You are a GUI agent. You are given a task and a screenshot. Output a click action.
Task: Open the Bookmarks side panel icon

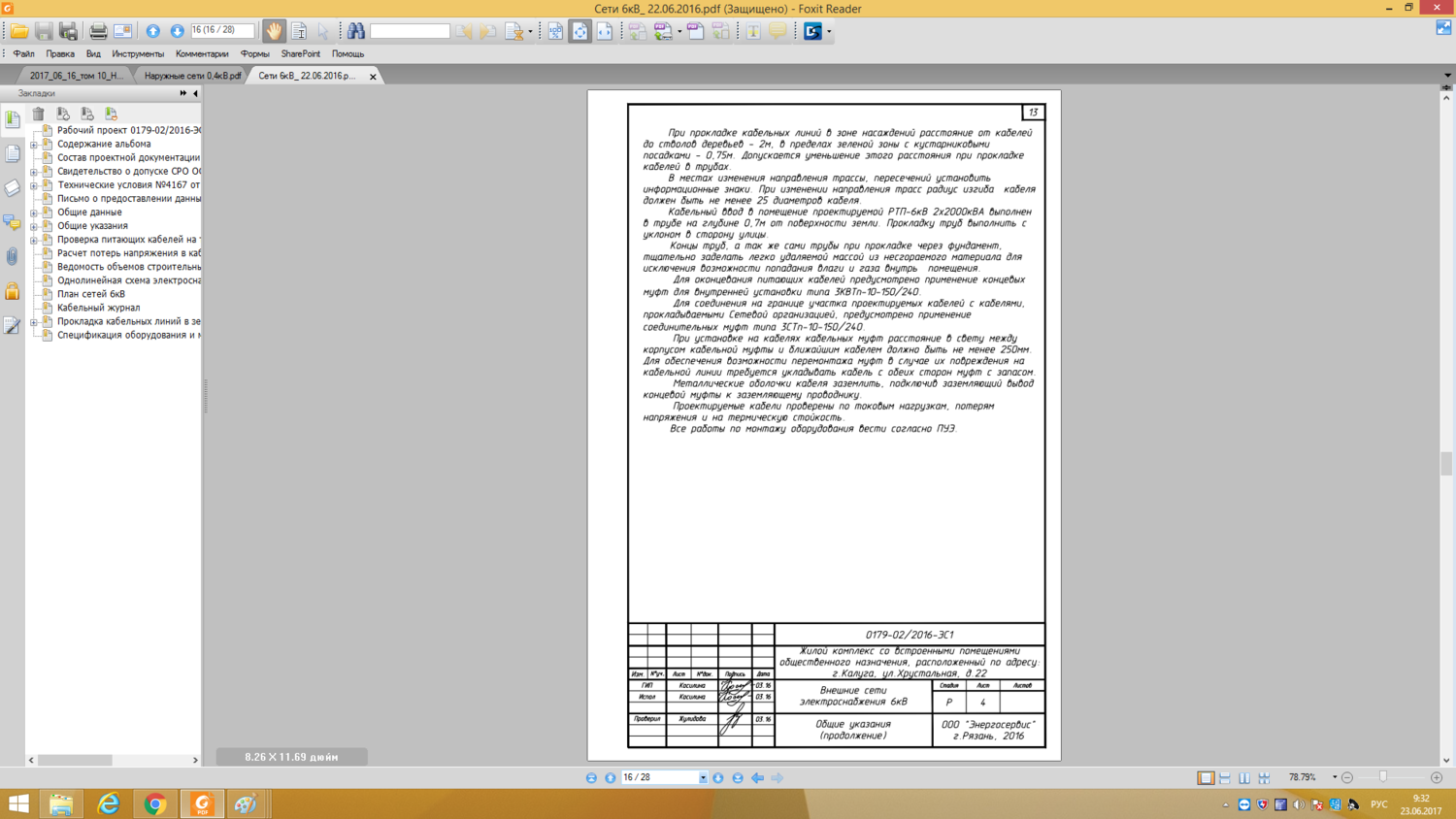[13, 119]
